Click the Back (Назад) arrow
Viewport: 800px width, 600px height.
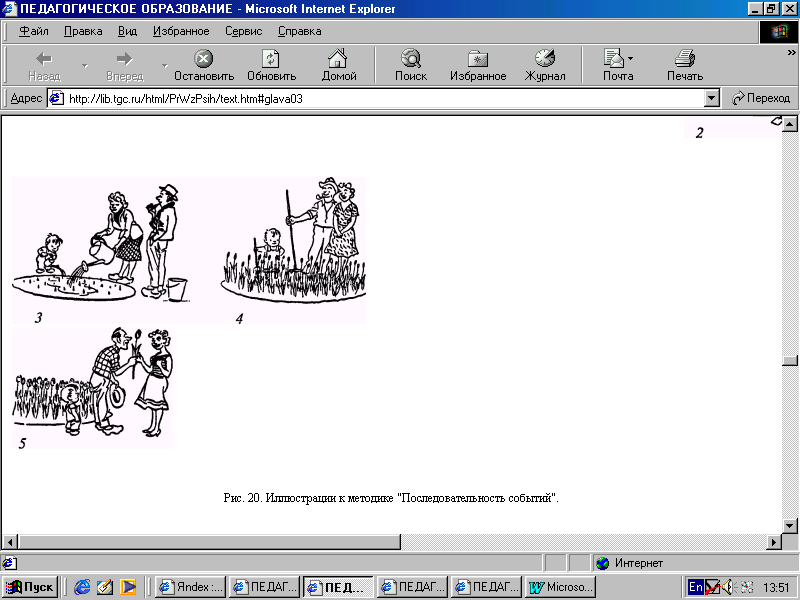(x=44, y=59)
